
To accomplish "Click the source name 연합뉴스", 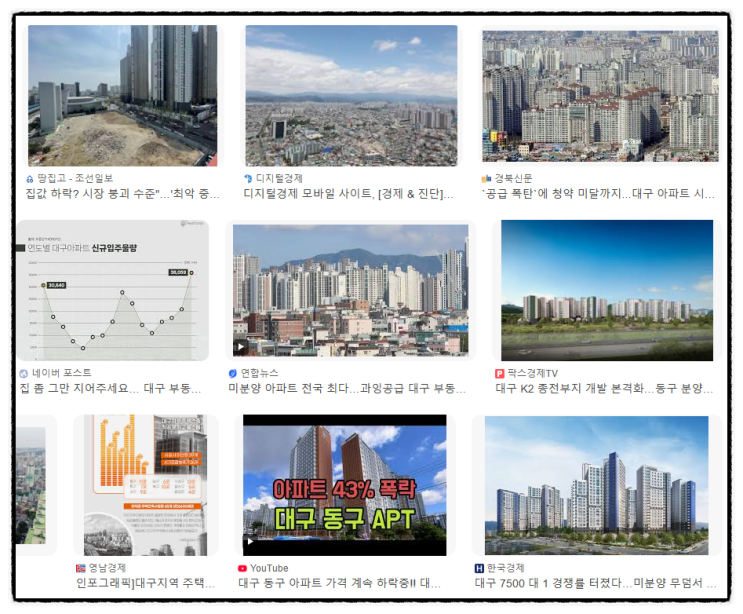I will pyautogui.click(x=260, y=373).
